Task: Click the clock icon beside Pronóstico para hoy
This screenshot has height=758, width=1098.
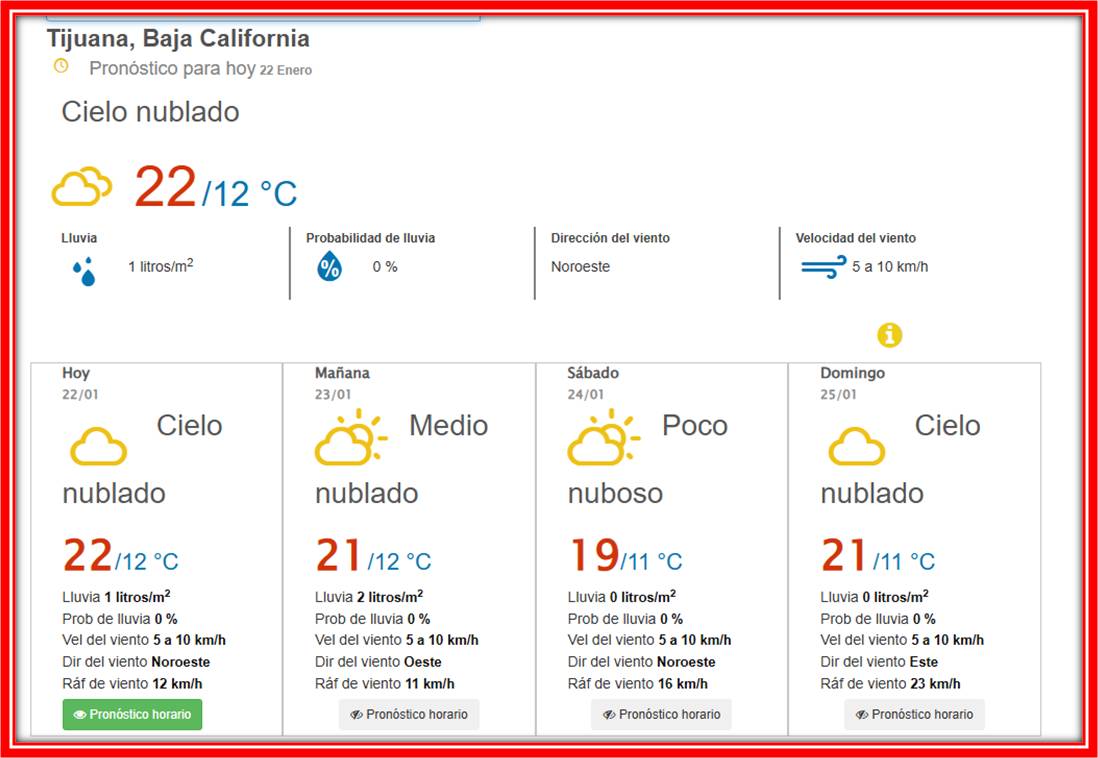Action: [61, 66]
